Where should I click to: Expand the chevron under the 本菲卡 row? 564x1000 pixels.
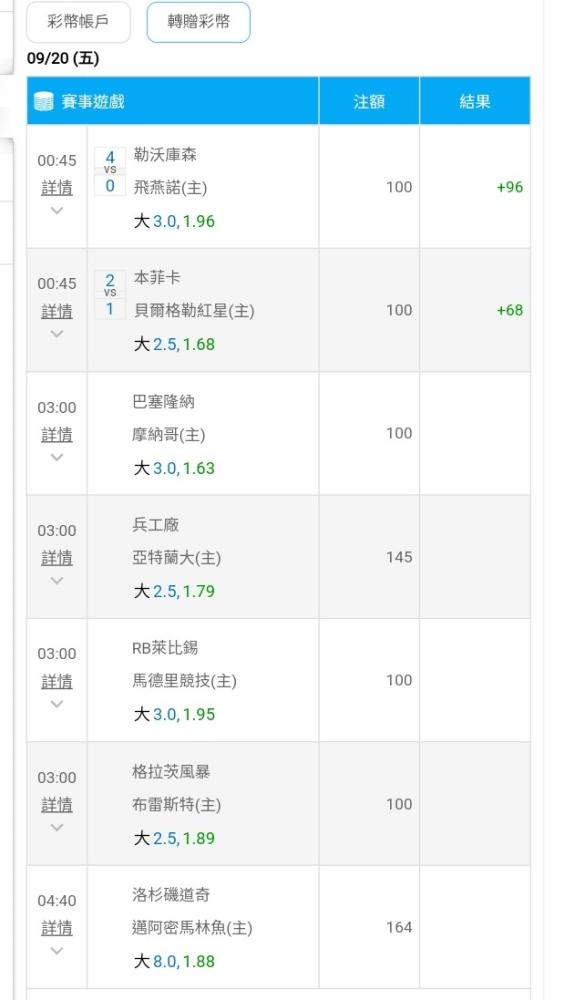pyautogui.click(x=57, y=334)
